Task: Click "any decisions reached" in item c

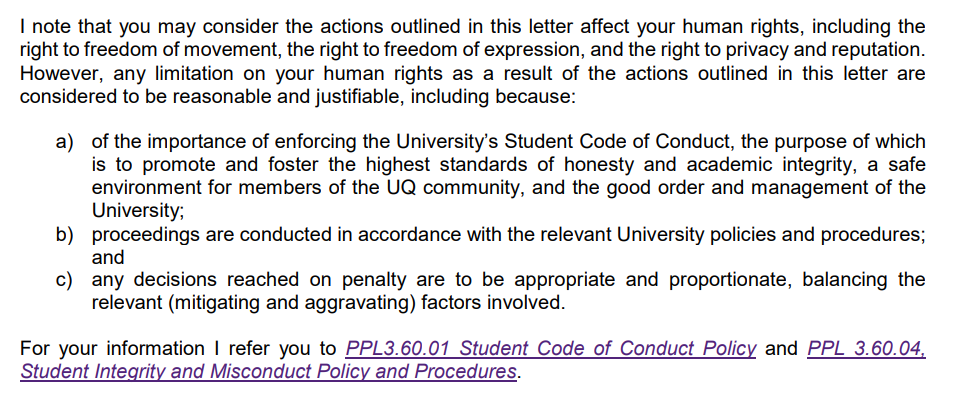Action: coord(196,280)
